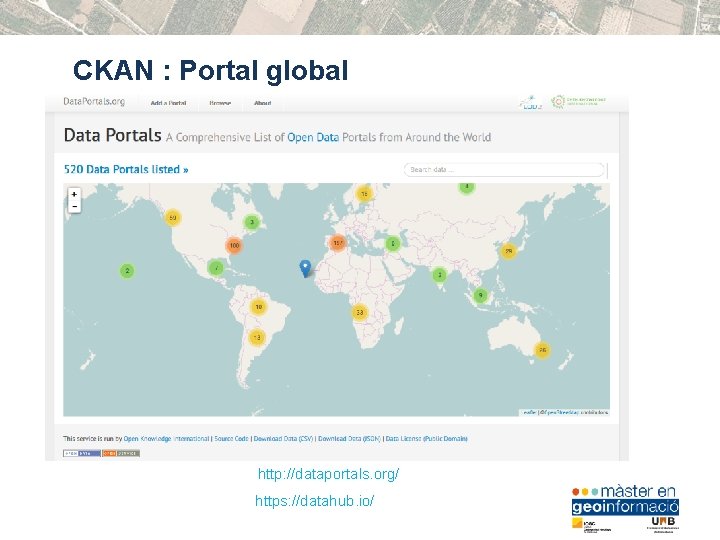This screenshot has width=720, height=540.
Task: Zoom in the map with plus button
Action: pyautogui.click(x=74, y=194)
